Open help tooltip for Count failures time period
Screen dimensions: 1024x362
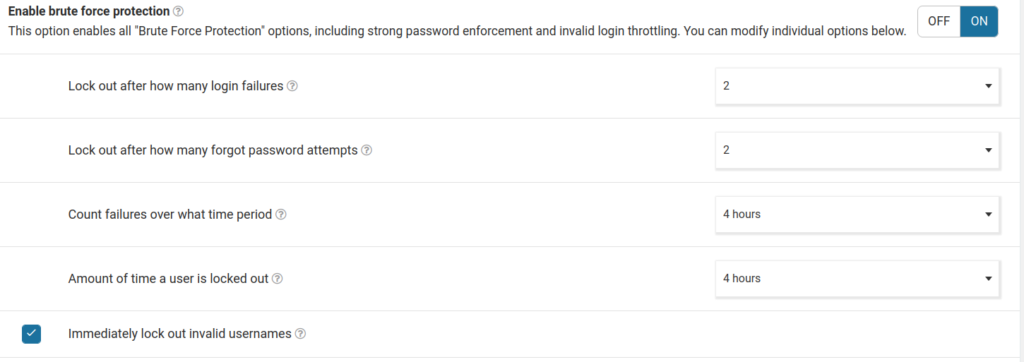click(281, 214)
